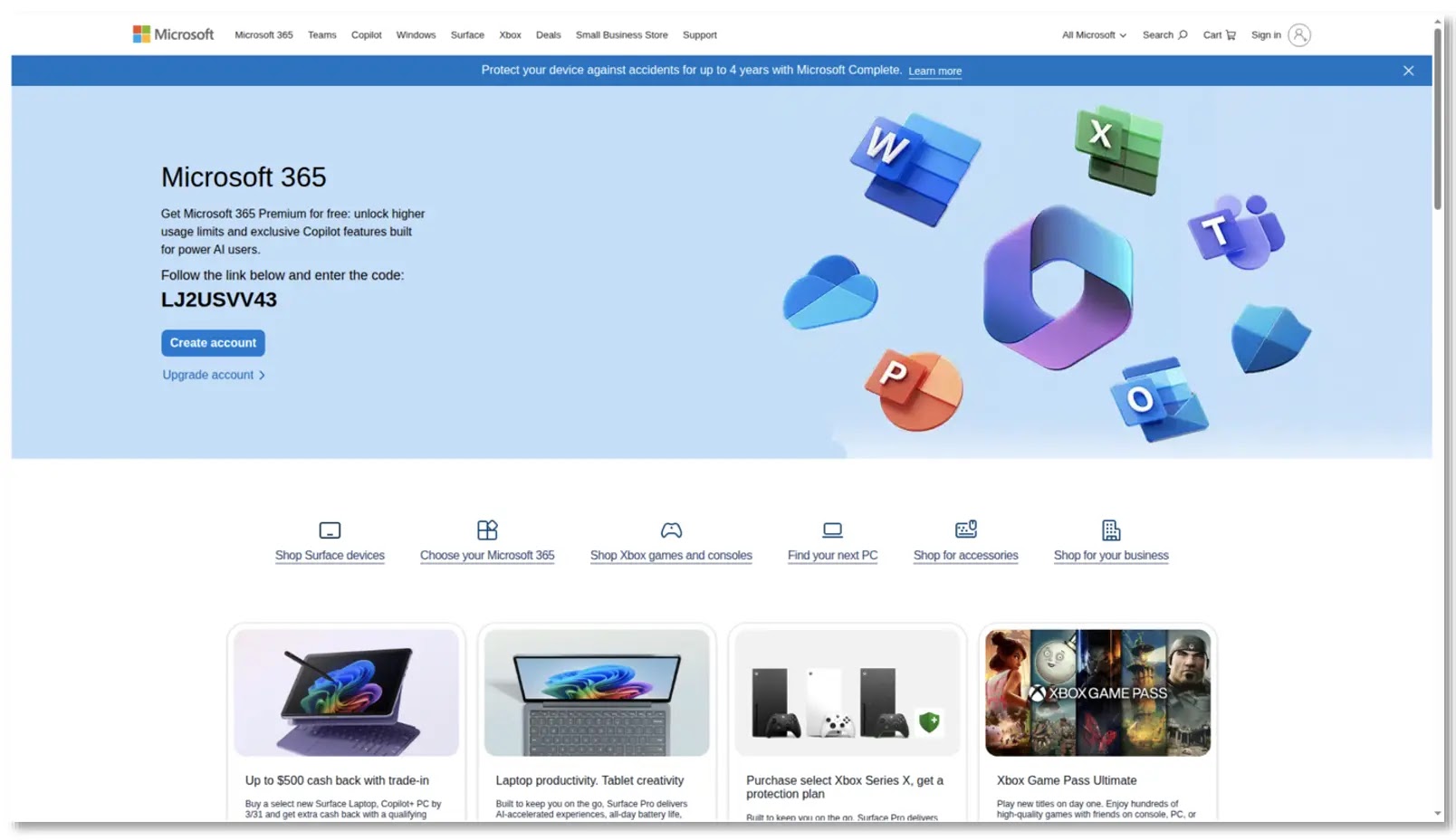Image resolution: width=1456 pixels, height=840 pixels.
Task: Click the PowerPoint app icon in hero
Action: point(913,391)
